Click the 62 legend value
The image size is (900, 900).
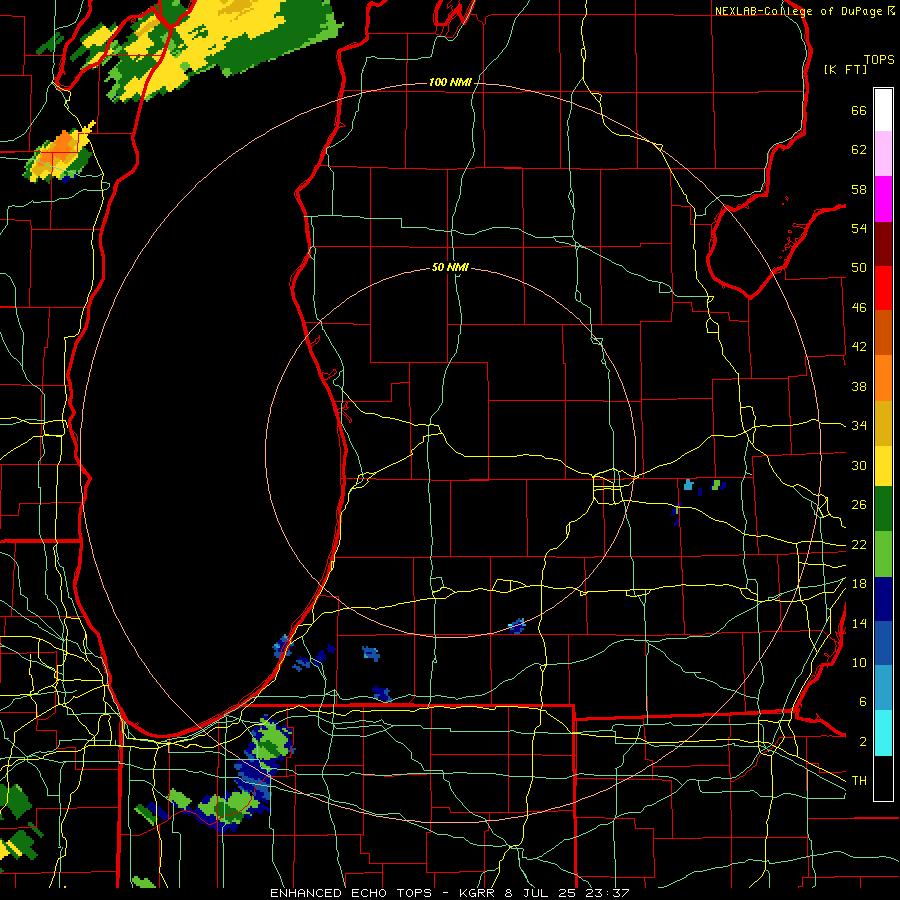coord(859,150)
